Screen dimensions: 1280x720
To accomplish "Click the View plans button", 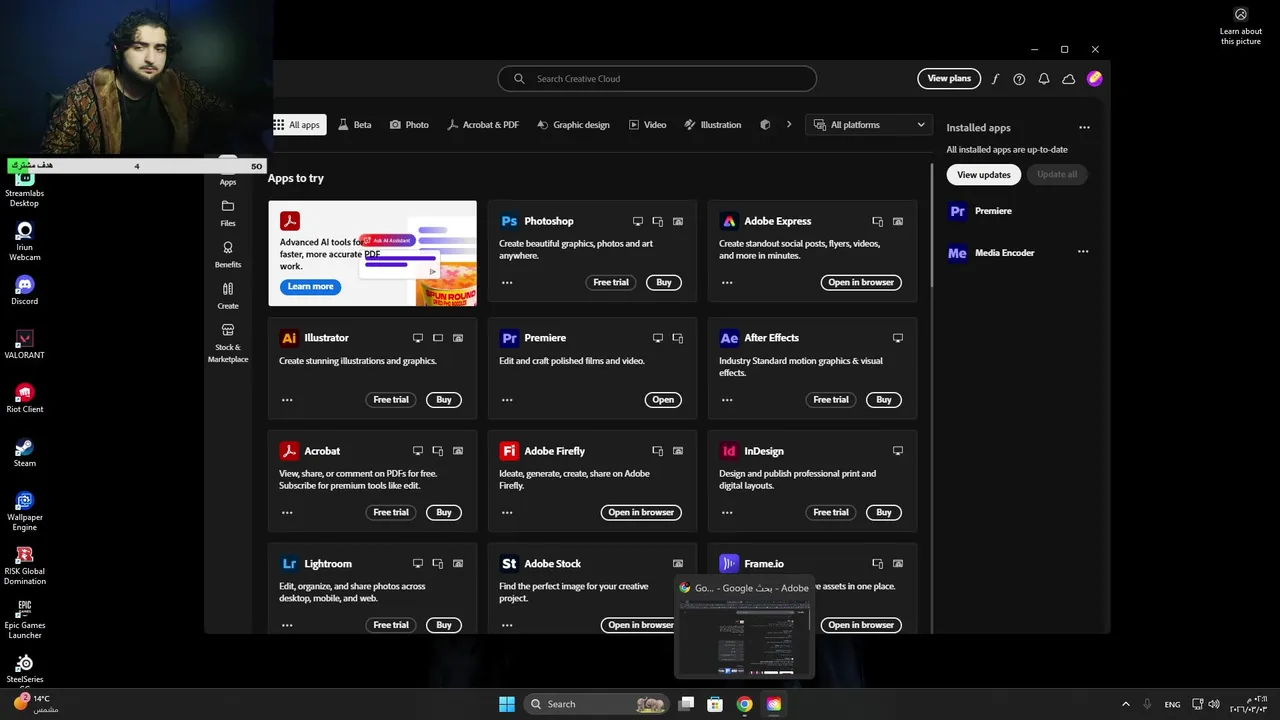I will click(x=949, y=79).
